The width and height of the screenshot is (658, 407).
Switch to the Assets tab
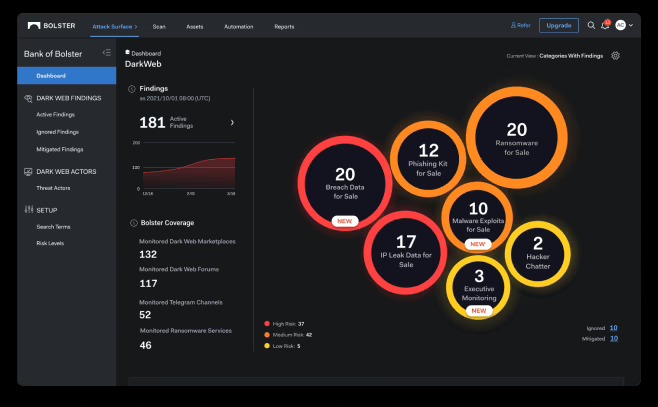pos(195,26)
